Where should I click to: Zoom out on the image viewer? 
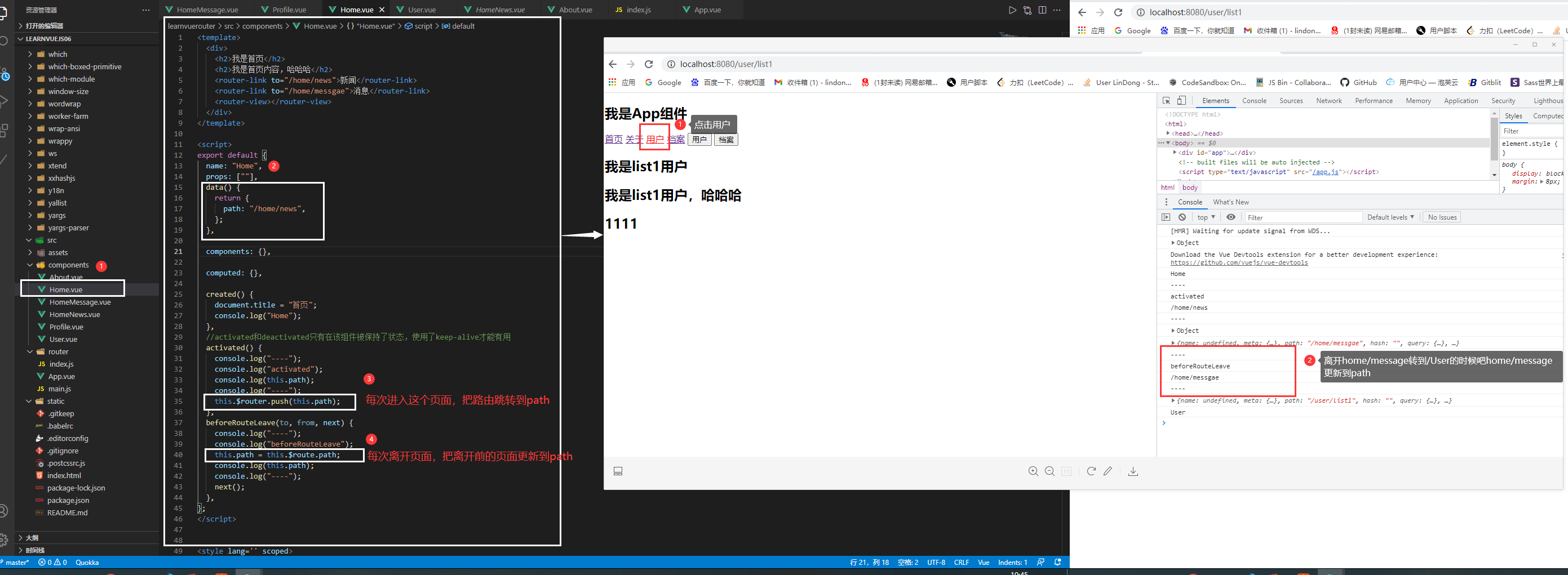click(x=1049, y=471)
